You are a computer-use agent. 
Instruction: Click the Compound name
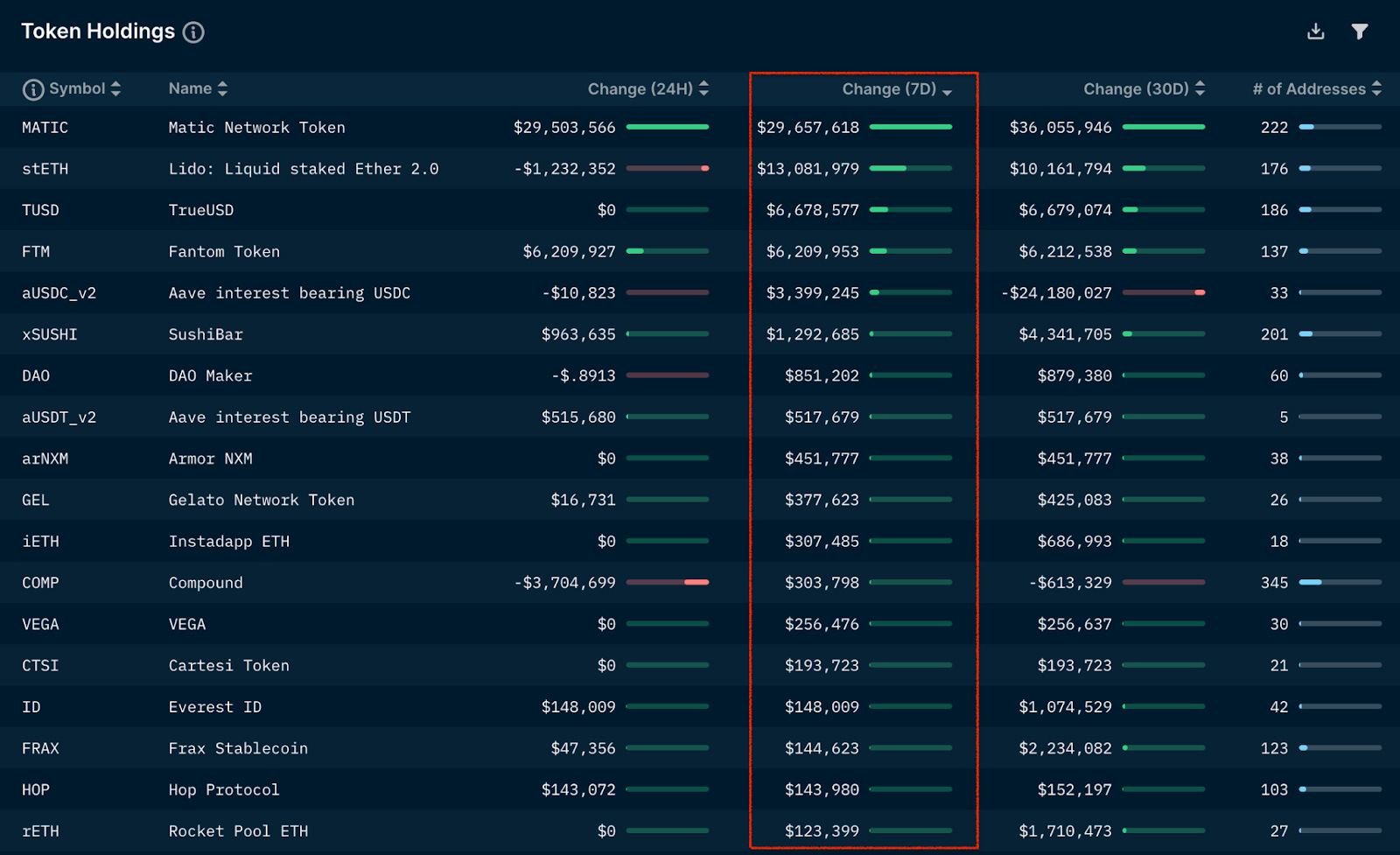(x=206, y=583)
